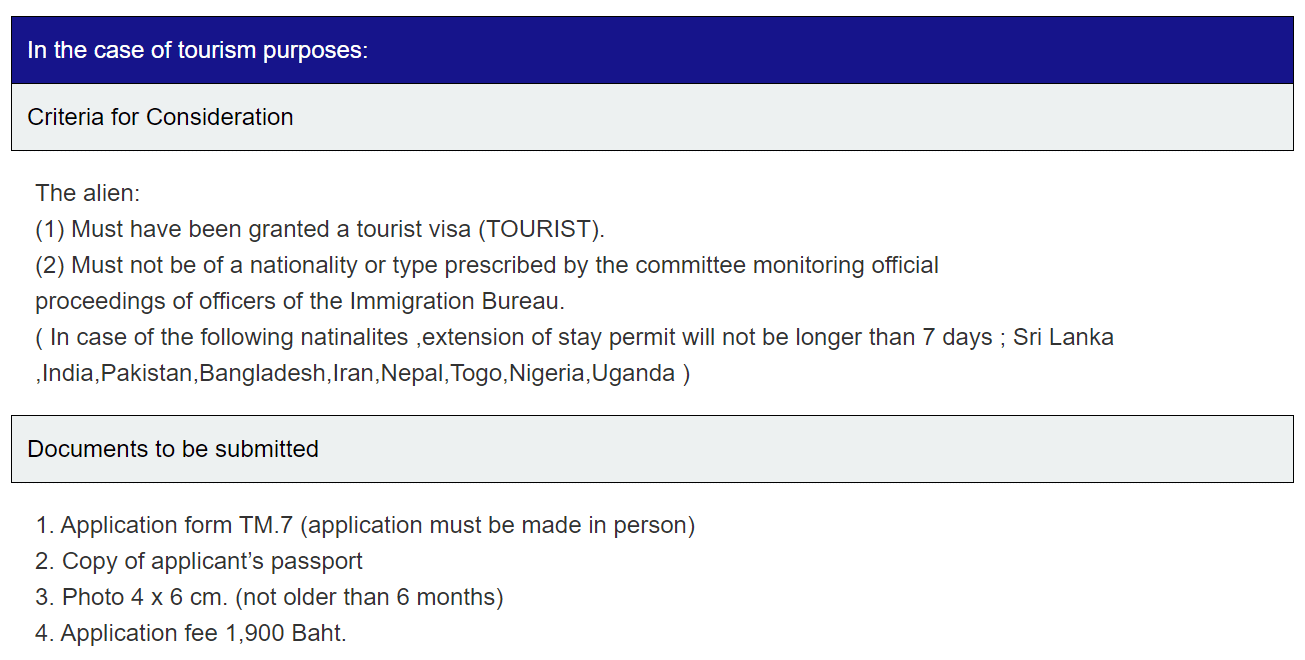This screenshot has height=660, width=1305.
Task: Click the blue "In the case of tourism purposes" header
Action: coord(198,50)
